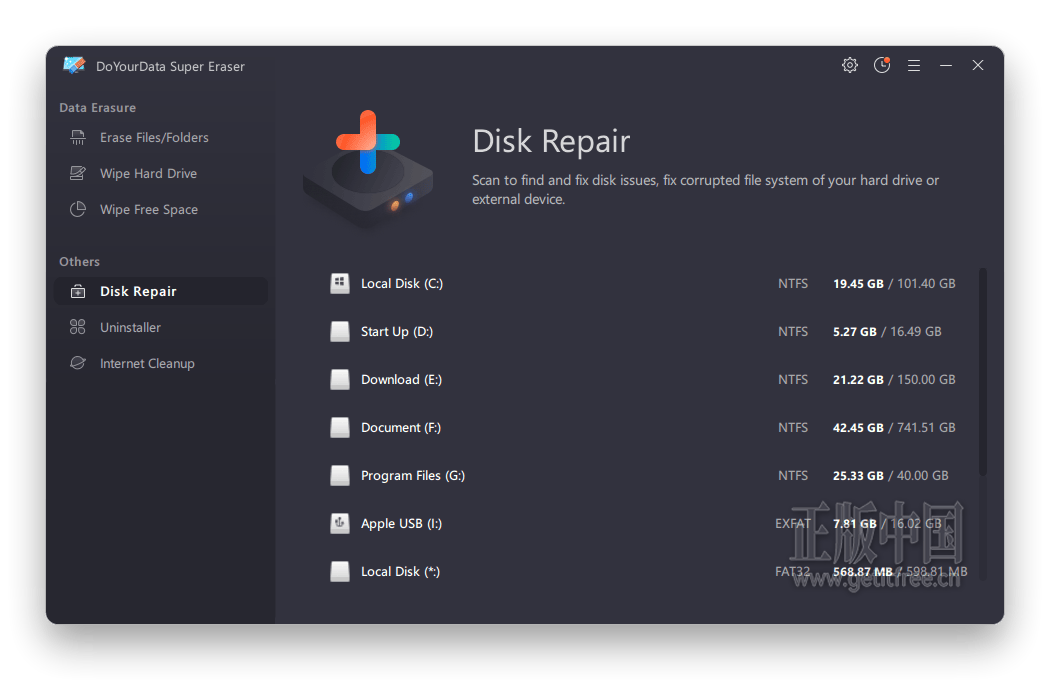Click the first-aid kit icon for Disk Repair
The image size is (1050, 688).
(x=78, y=291)
